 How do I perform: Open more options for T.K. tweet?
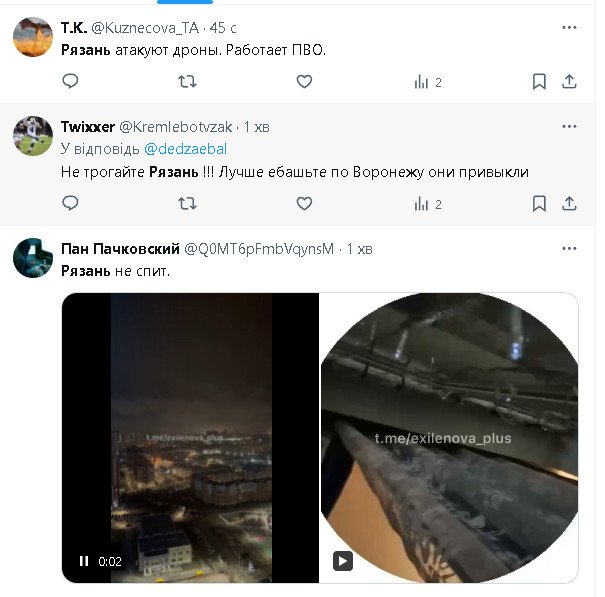click(569, 26)
